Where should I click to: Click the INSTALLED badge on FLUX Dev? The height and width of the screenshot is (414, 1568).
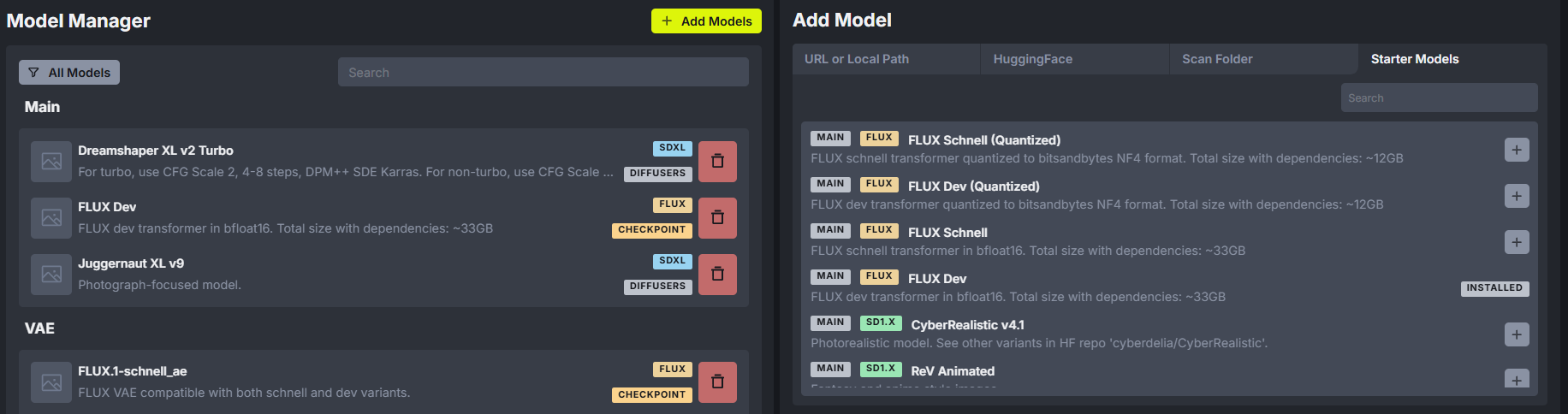pyautogui.click(x=1494, y=288)
